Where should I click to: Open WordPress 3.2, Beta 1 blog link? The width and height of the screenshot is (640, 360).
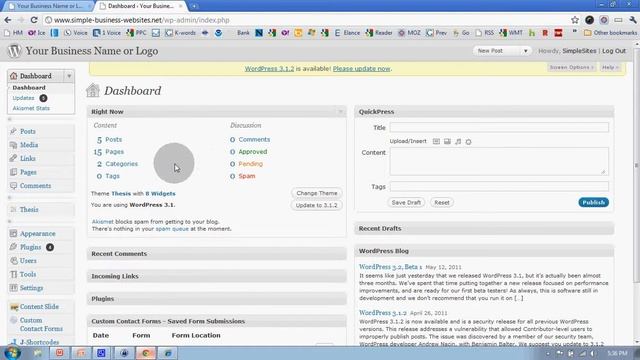pyautogui.click(x=390, y=267)
